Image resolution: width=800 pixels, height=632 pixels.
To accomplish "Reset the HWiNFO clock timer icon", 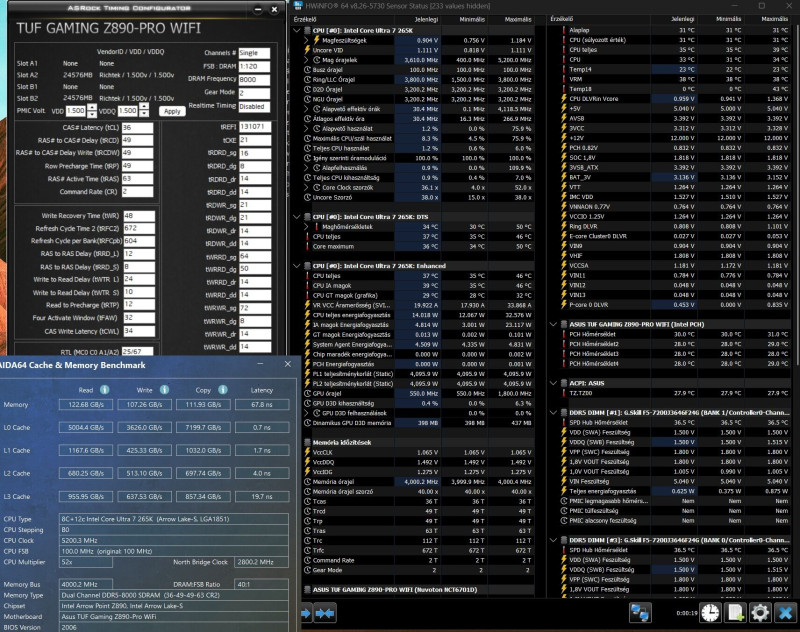I will point(710,613).
